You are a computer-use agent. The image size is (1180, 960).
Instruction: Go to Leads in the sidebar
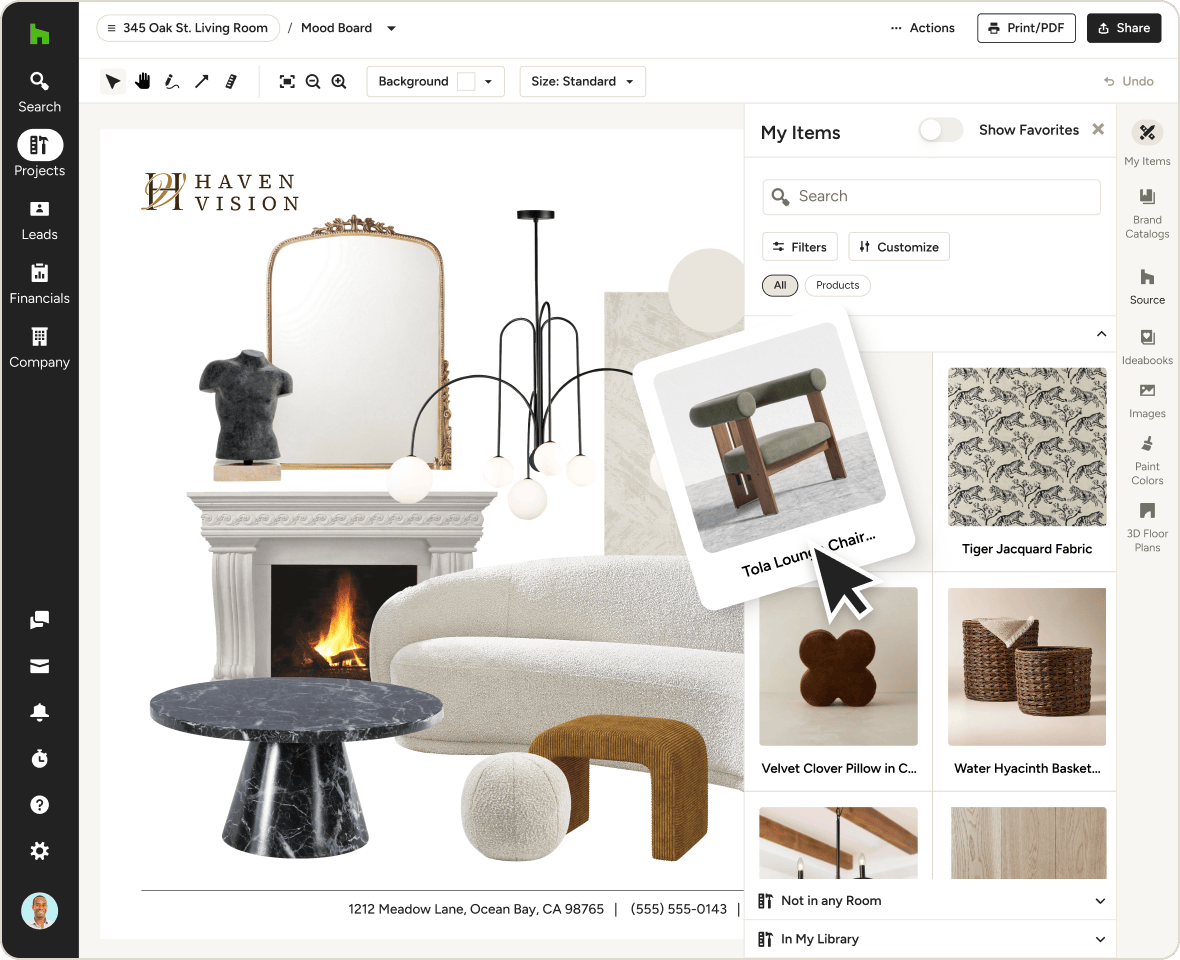coord(39,220)
